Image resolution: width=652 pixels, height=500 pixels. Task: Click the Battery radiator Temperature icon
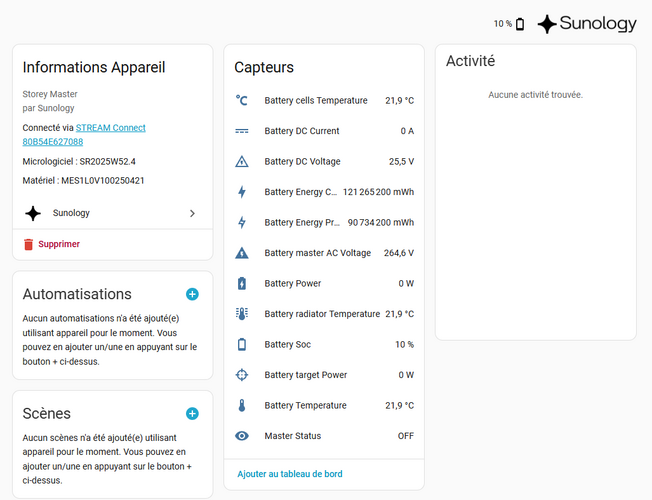[242, 314]
